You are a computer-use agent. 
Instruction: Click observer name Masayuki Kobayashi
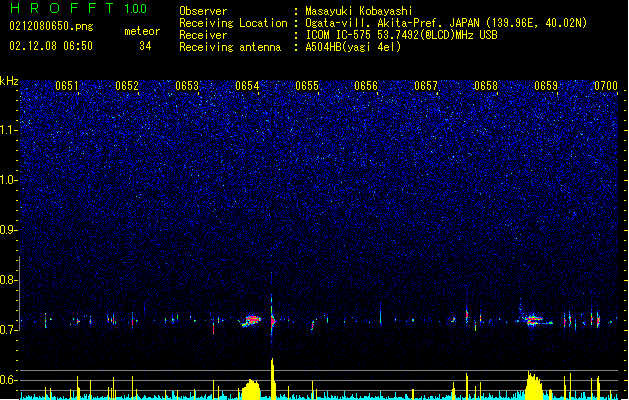pos(359,11)
